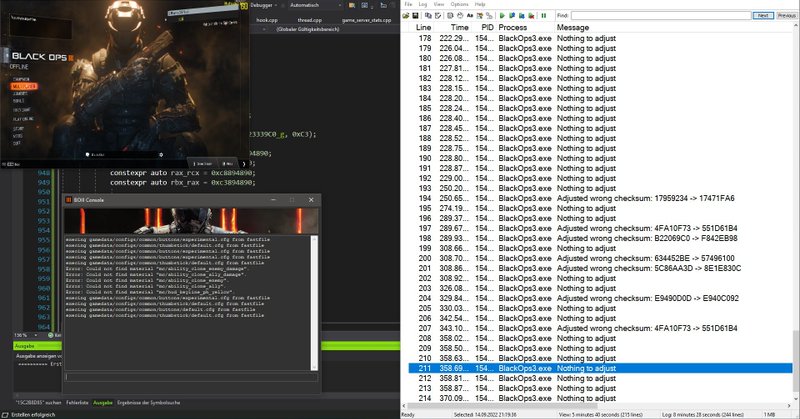Click the yellow icon left of Debugger

(x=244, y=6)
